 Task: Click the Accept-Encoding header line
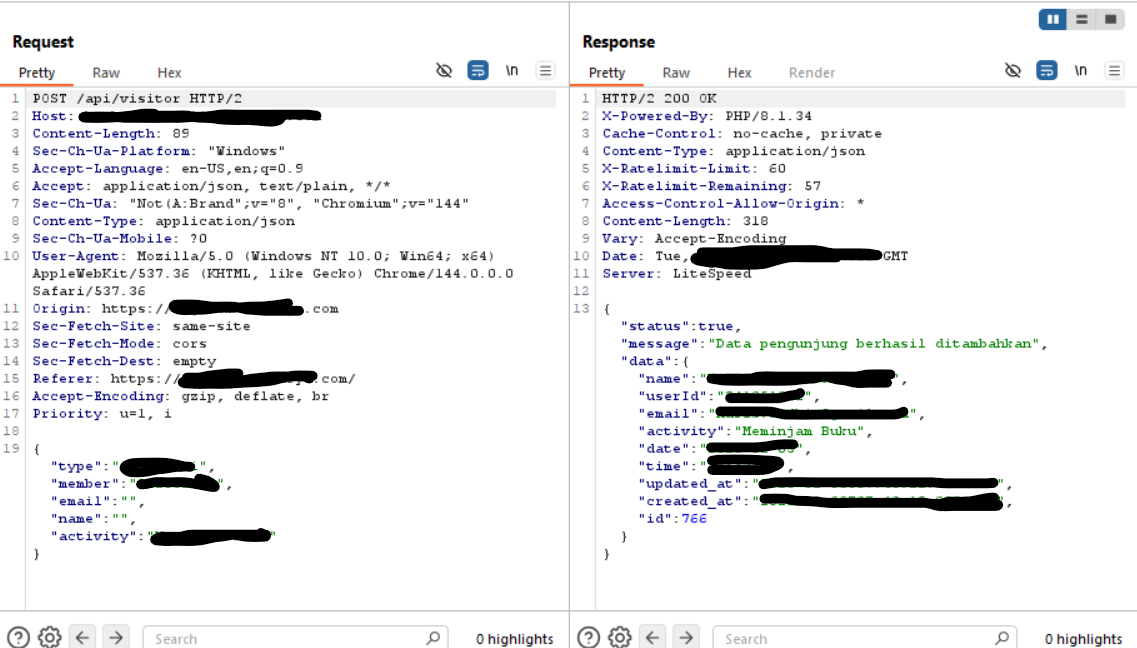pyautogui.click(x=181, y=396)
